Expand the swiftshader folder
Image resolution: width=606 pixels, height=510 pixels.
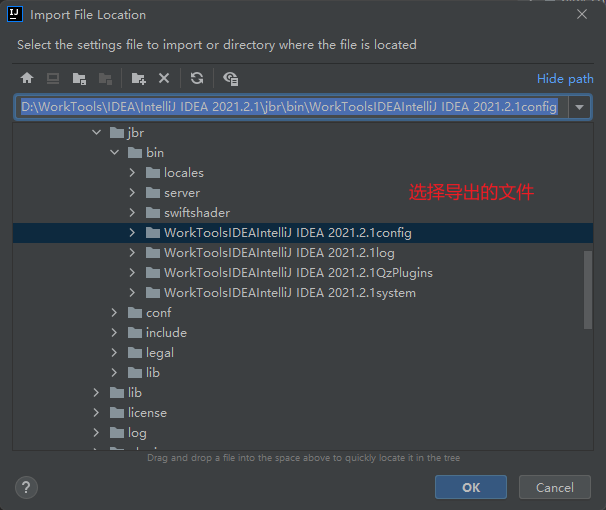132,212
